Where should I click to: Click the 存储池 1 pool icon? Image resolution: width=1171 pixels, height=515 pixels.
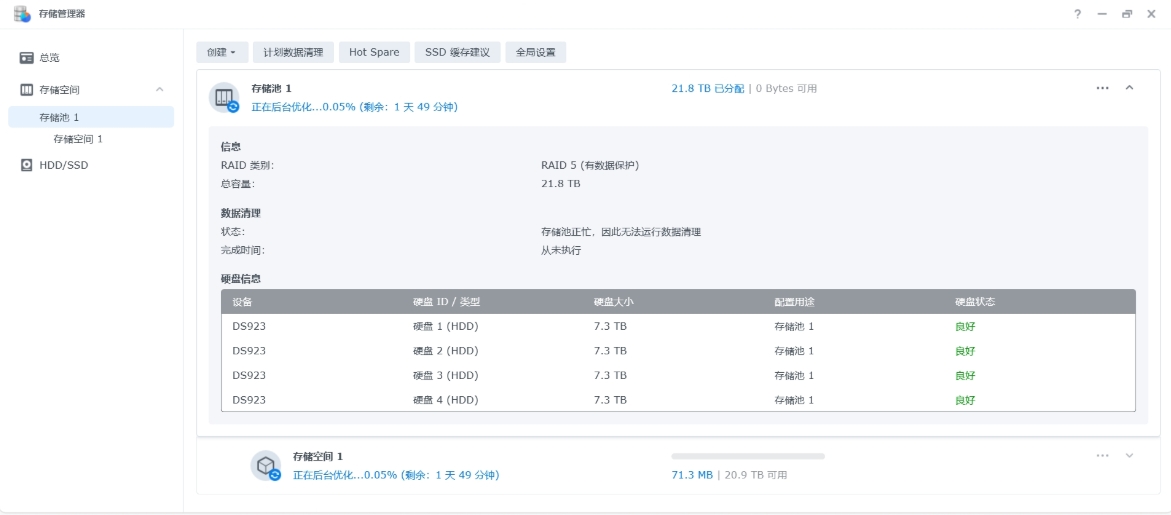(x=224, y=97)
